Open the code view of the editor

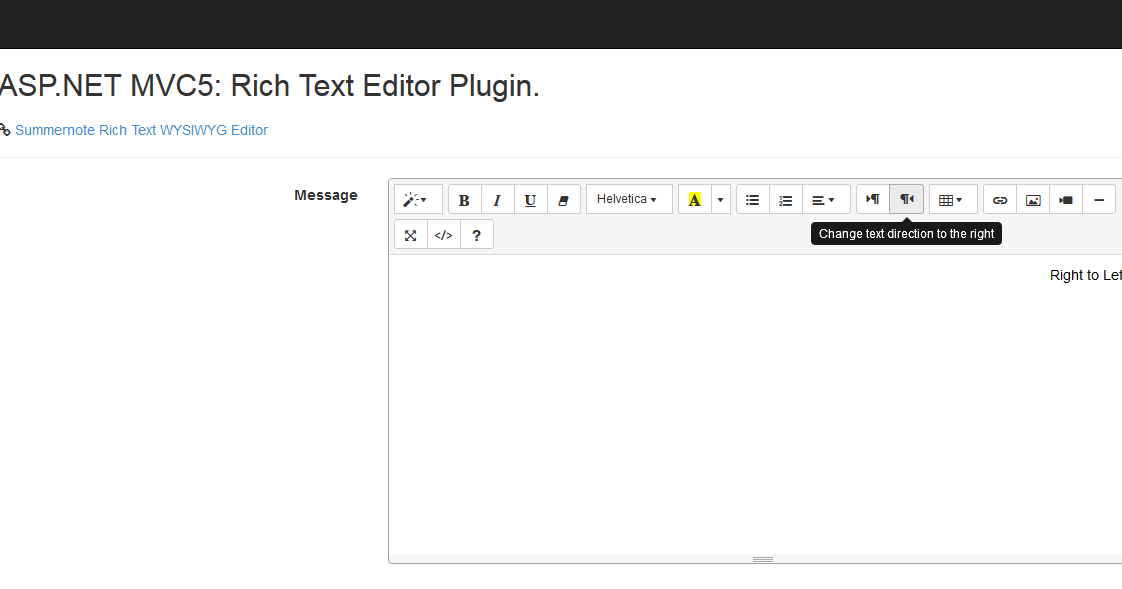[443, 234]
